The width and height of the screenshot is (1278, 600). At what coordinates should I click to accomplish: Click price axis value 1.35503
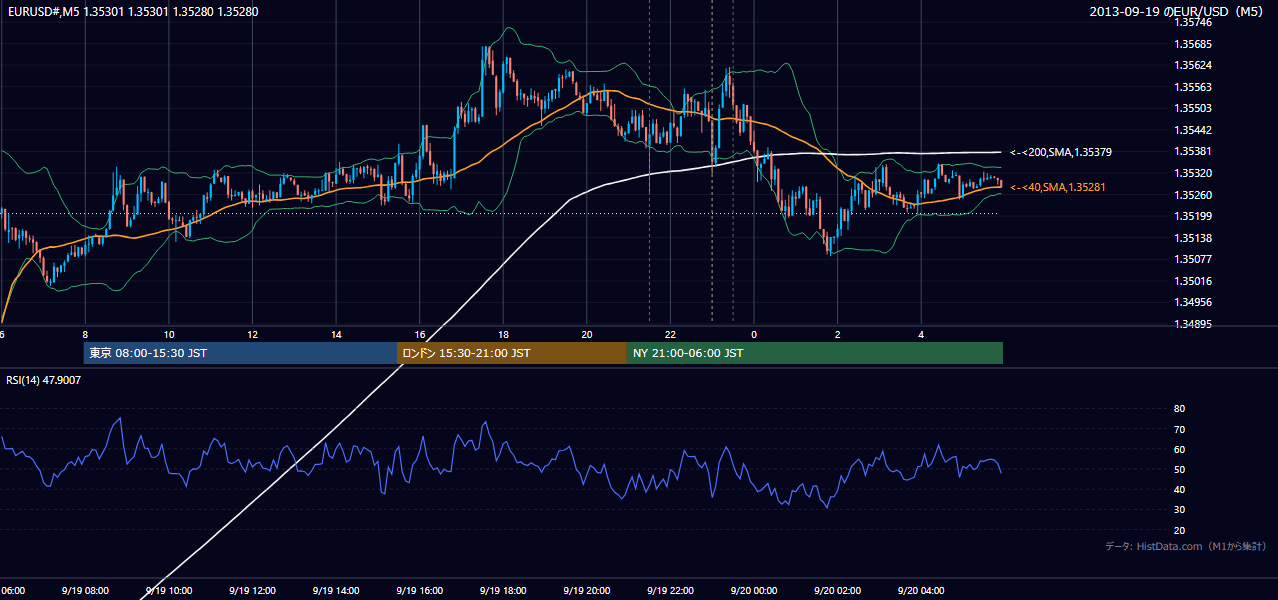(1191, 109)
